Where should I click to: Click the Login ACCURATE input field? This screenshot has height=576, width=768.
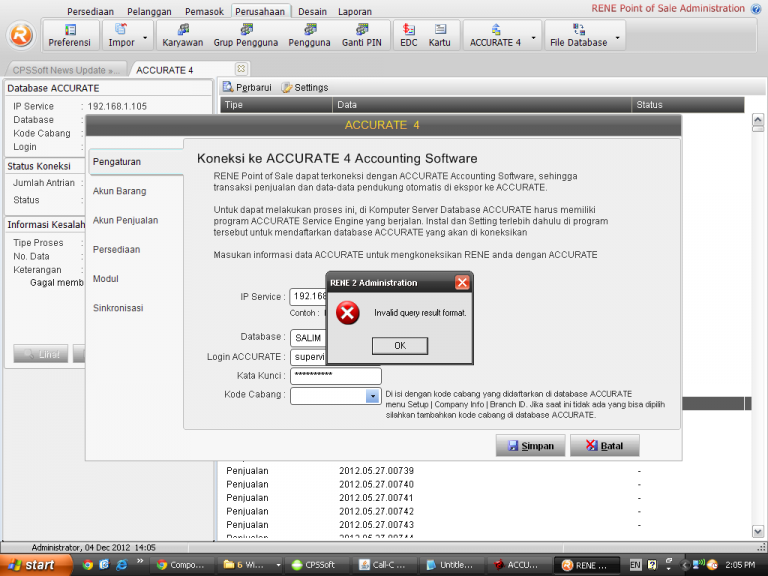pos(308,357)
